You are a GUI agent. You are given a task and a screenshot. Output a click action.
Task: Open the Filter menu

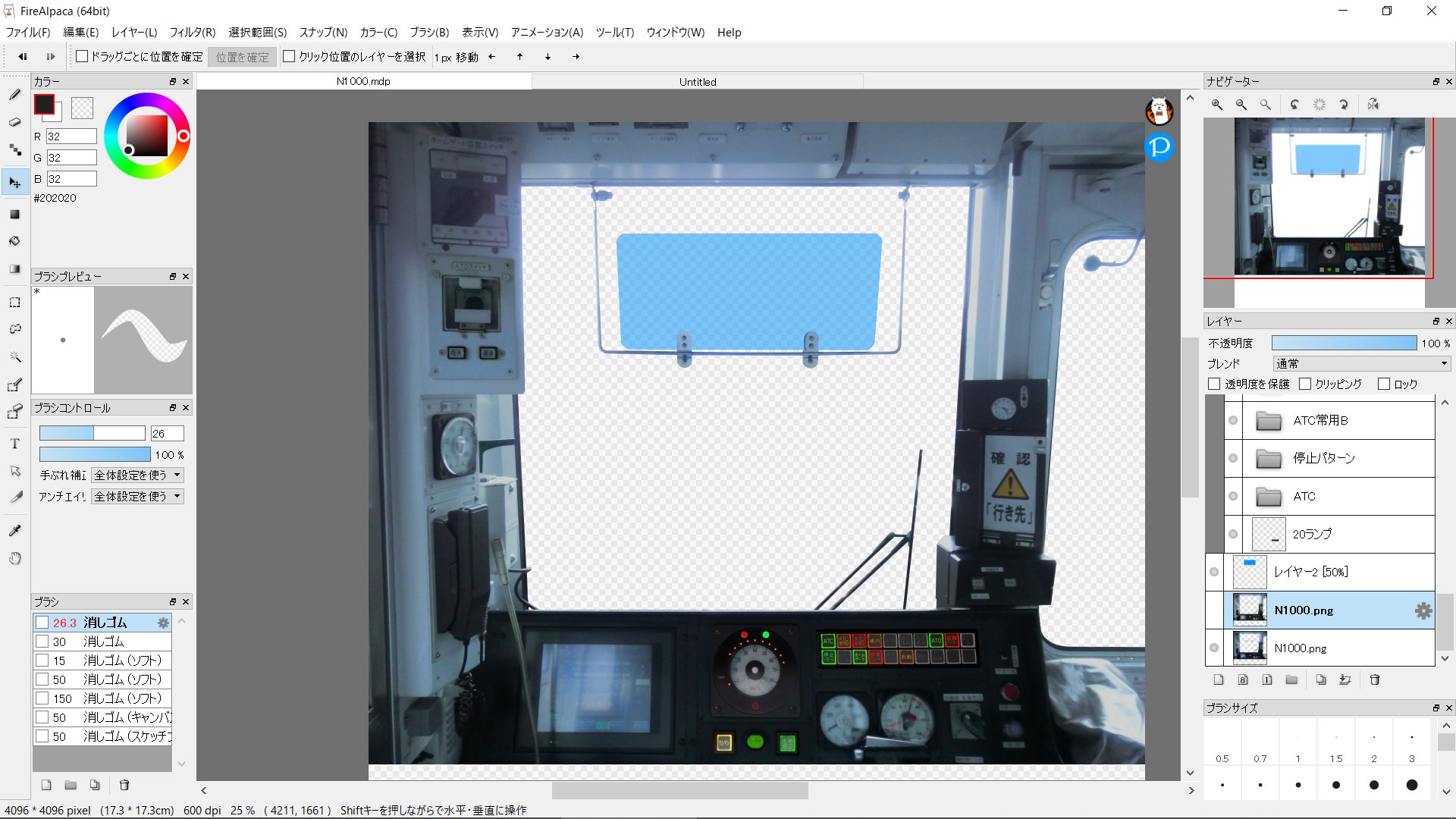(193, 33)
